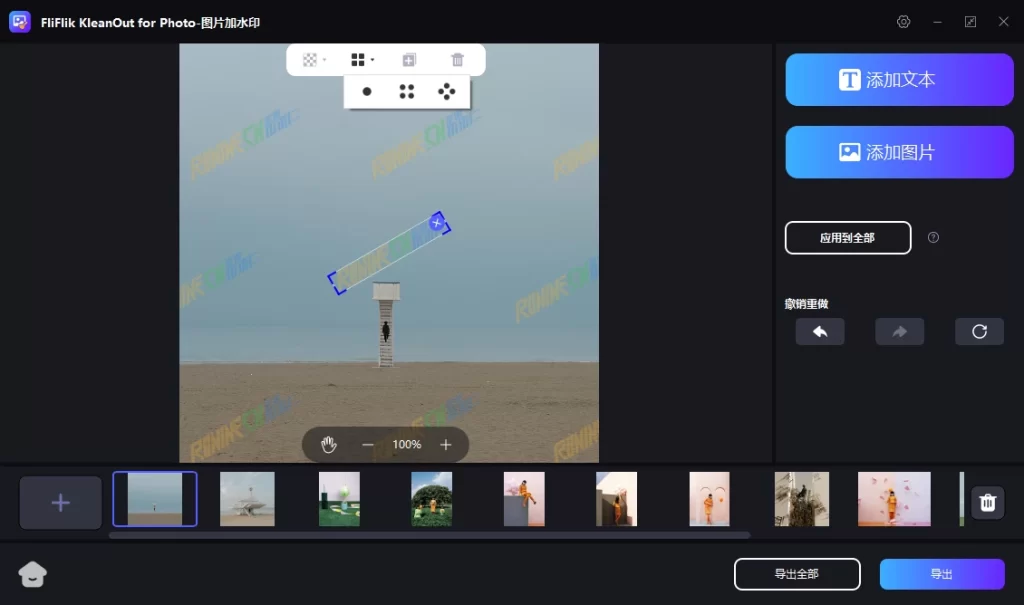
Task: Open the watermark opacity dropdown
Action: tap(314, 60)
